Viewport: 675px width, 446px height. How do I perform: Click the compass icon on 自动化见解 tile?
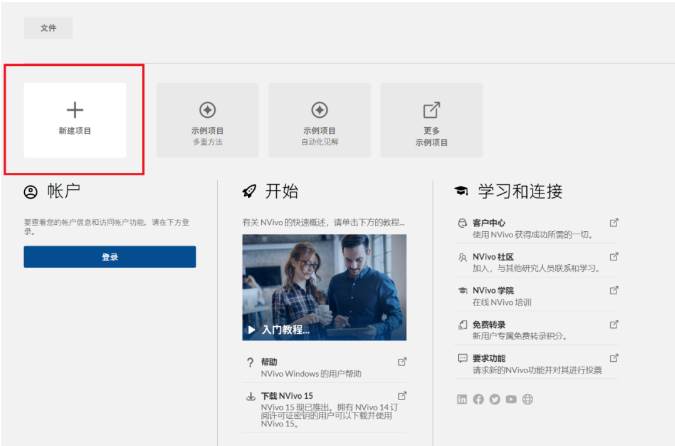tap(320, 110)
